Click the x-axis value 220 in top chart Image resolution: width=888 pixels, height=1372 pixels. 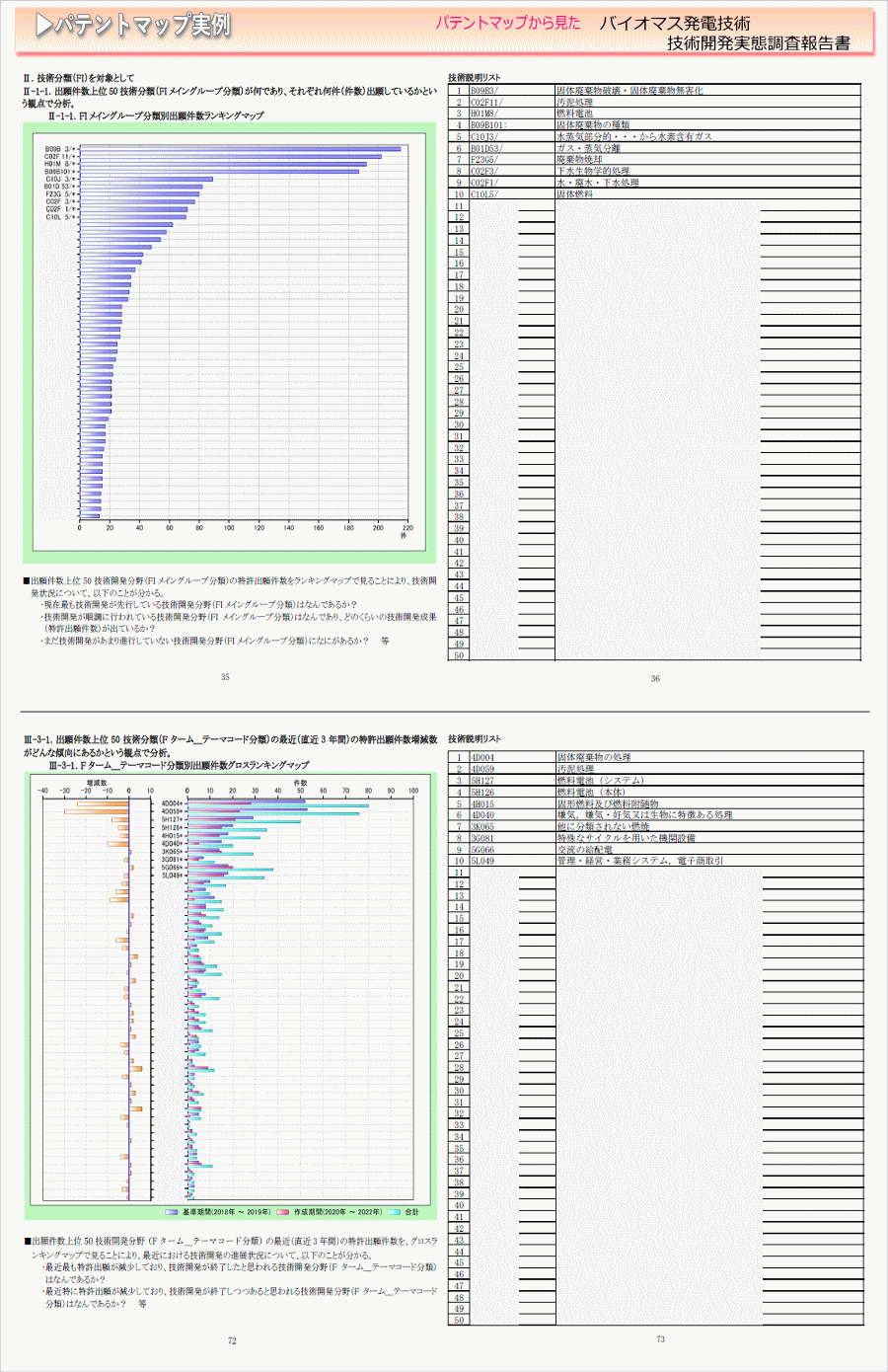407,528
